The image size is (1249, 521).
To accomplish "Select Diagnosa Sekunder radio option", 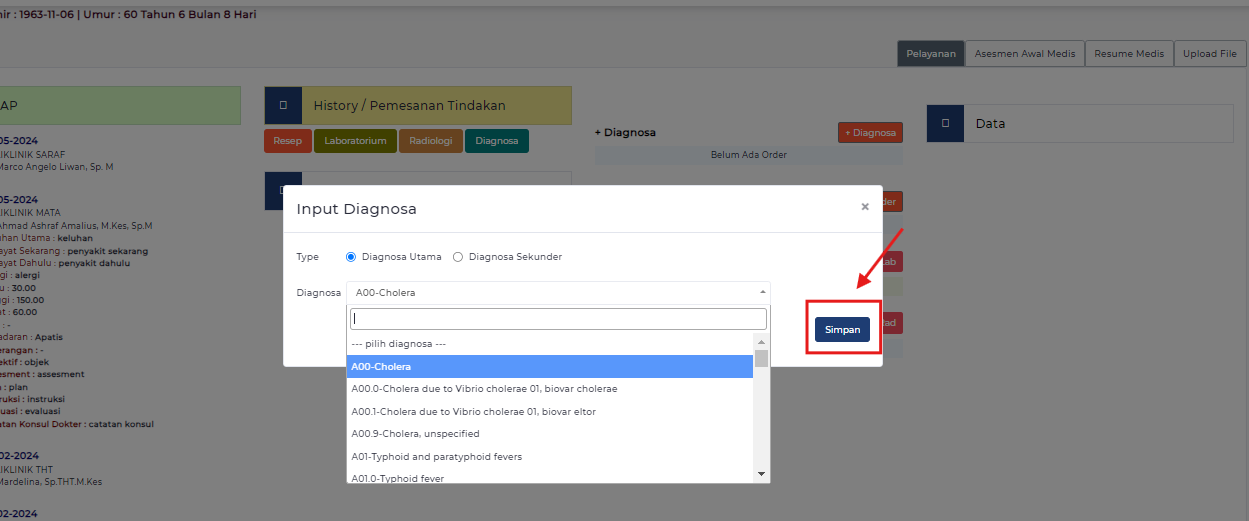I will click(x=458, y=257).
